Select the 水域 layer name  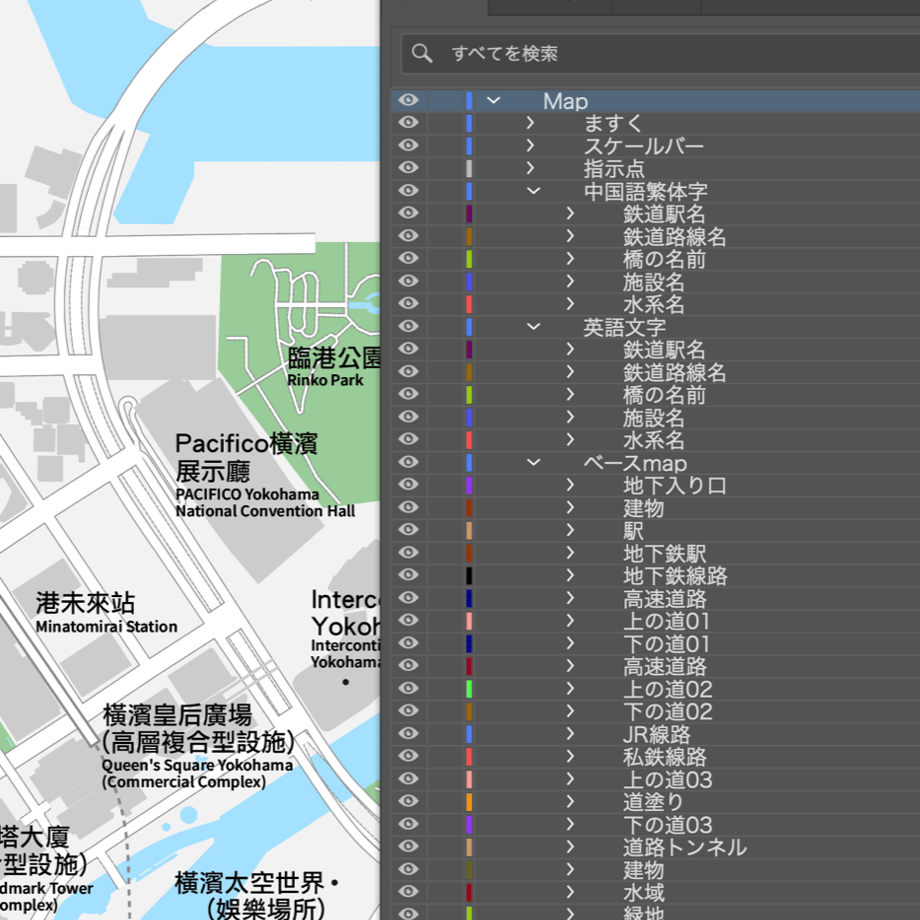(644, 892)
